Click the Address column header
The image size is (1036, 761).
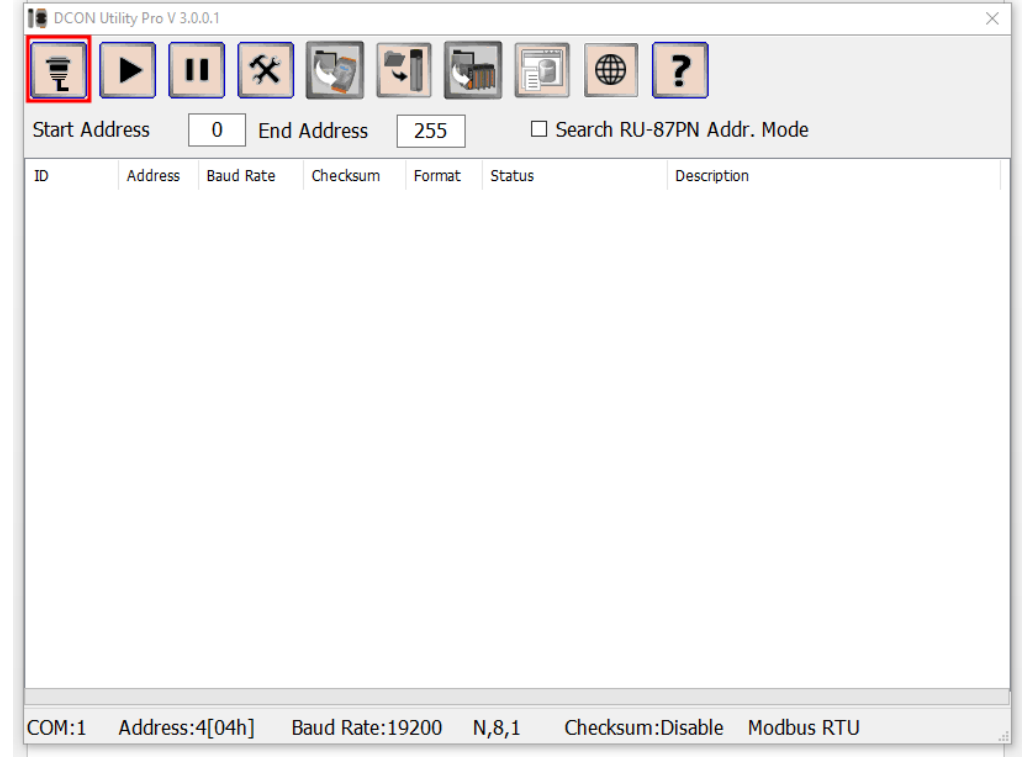click(x=159, y=176)
